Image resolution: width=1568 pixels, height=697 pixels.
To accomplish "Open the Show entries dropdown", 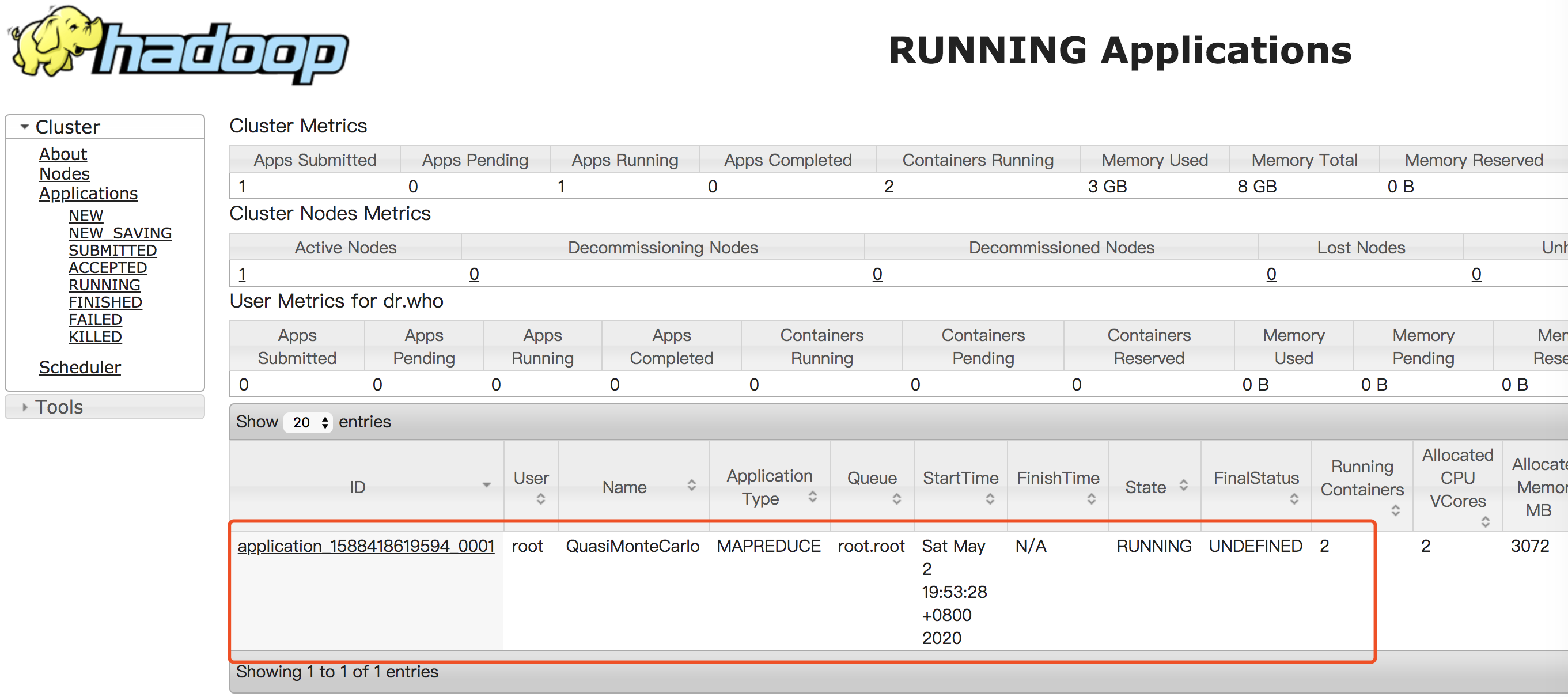I will (x=309, y=422).
